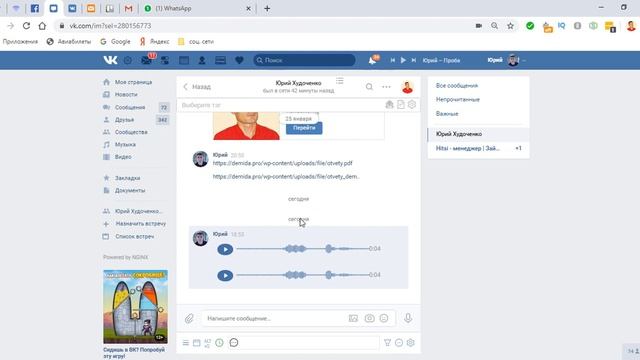Open the emoji picker
The height and width of the screenshot is (360, 640).
pos(384,318)
